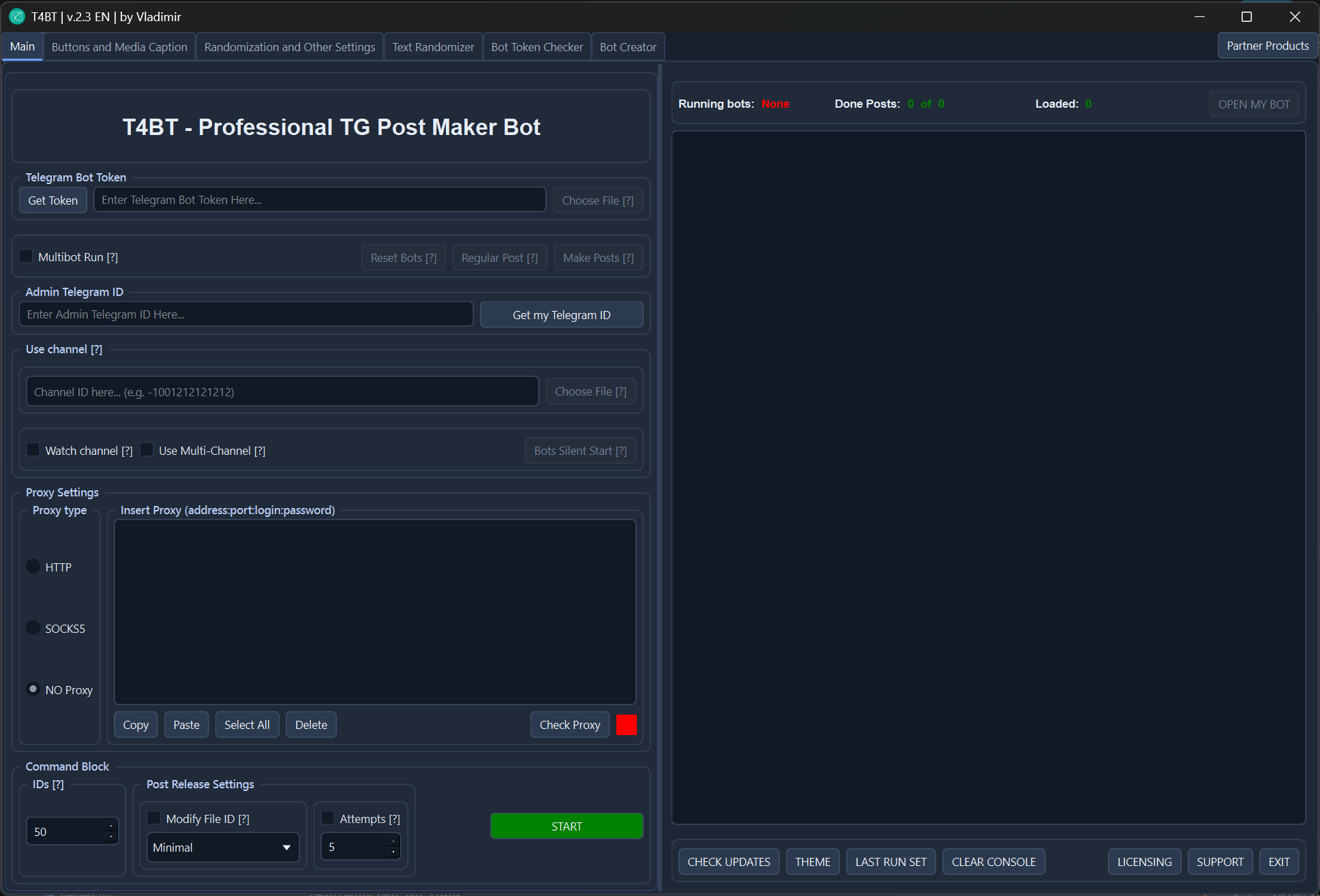Select the NO Proxy option
The height and width of the screenshot is (896, 1320).
click(33, 689)
